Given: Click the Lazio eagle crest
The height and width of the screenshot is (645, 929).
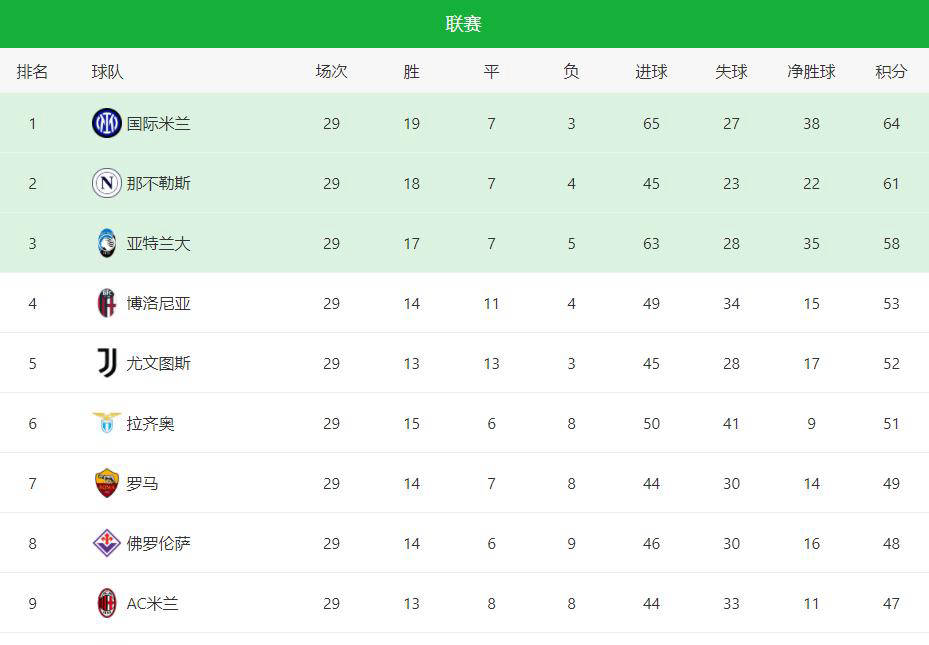Looking at the screenshot, I should click(107, 424).
